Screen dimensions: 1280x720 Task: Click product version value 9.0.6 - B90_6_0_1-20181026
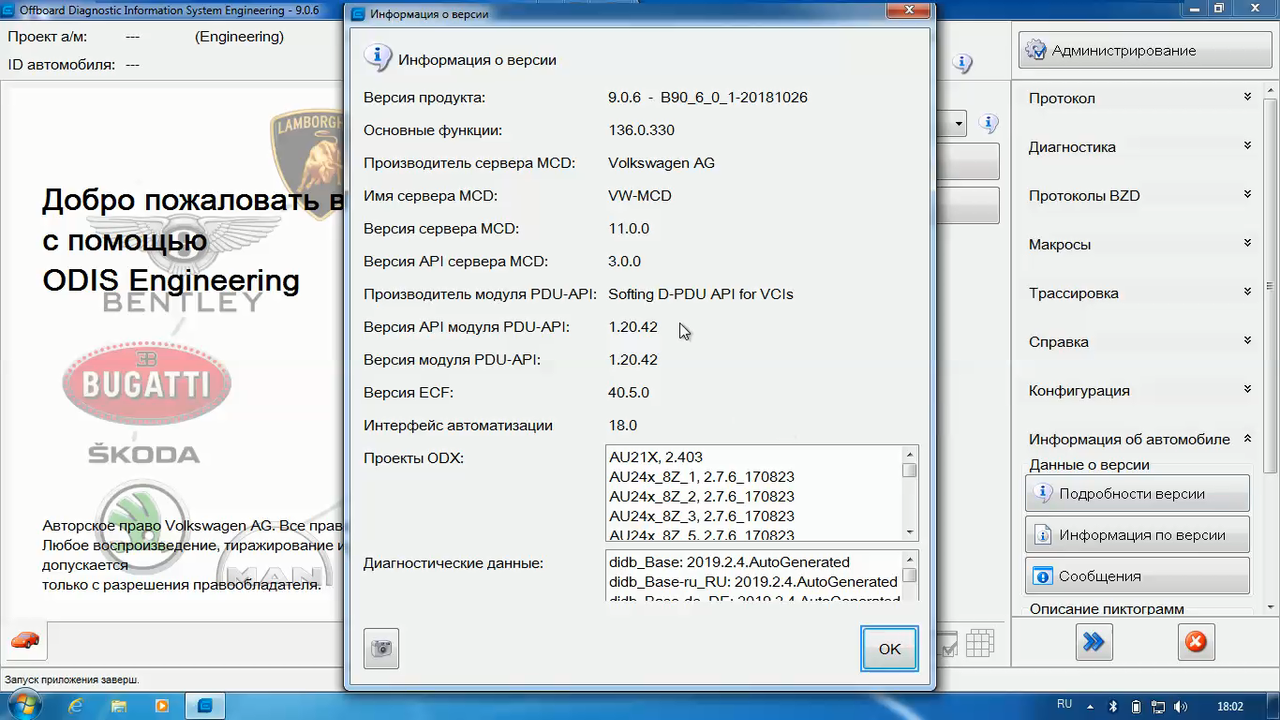708,98
